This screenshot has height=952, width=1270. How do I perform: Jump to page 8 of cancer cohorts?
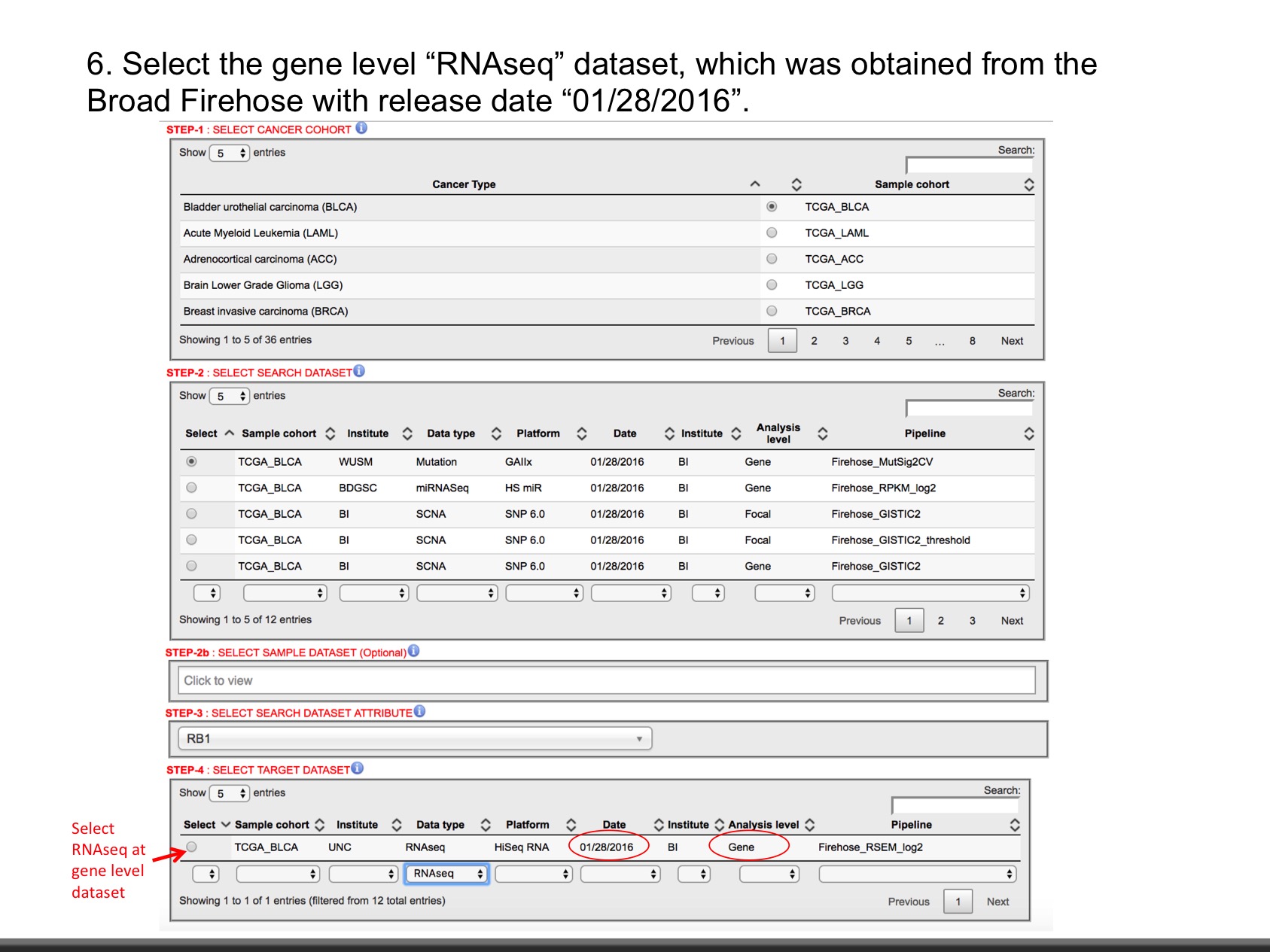pyautogui.click(x=972, y=341)
